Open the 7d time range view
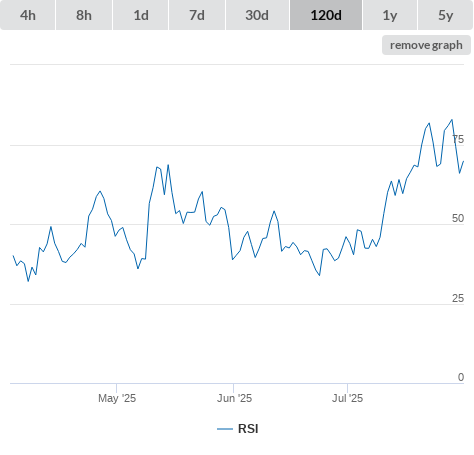The height and width of the screenshot is (455, 474). pos(197,15)
